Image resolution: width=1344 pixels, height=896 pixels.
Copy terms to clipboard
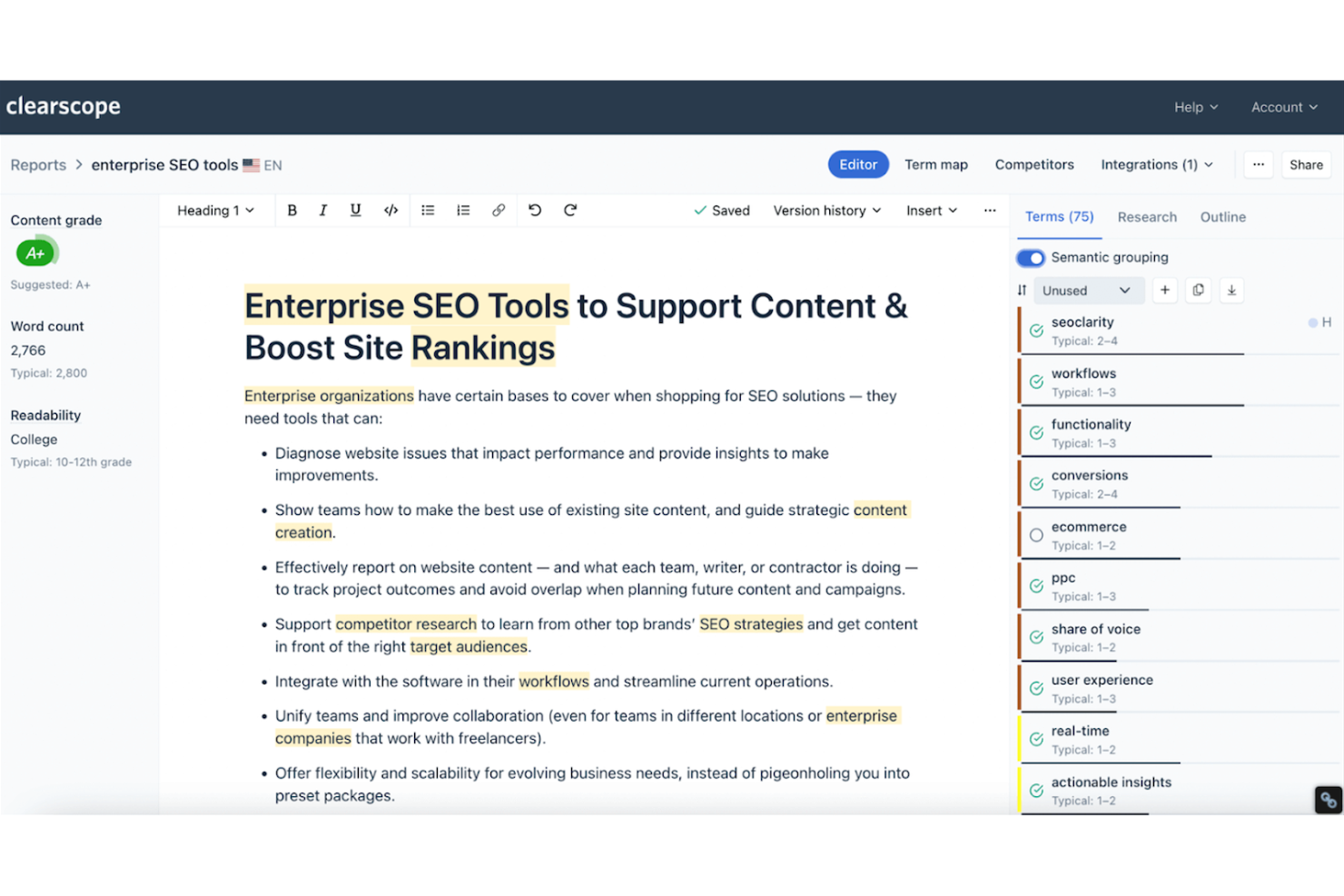[1199, 290]
